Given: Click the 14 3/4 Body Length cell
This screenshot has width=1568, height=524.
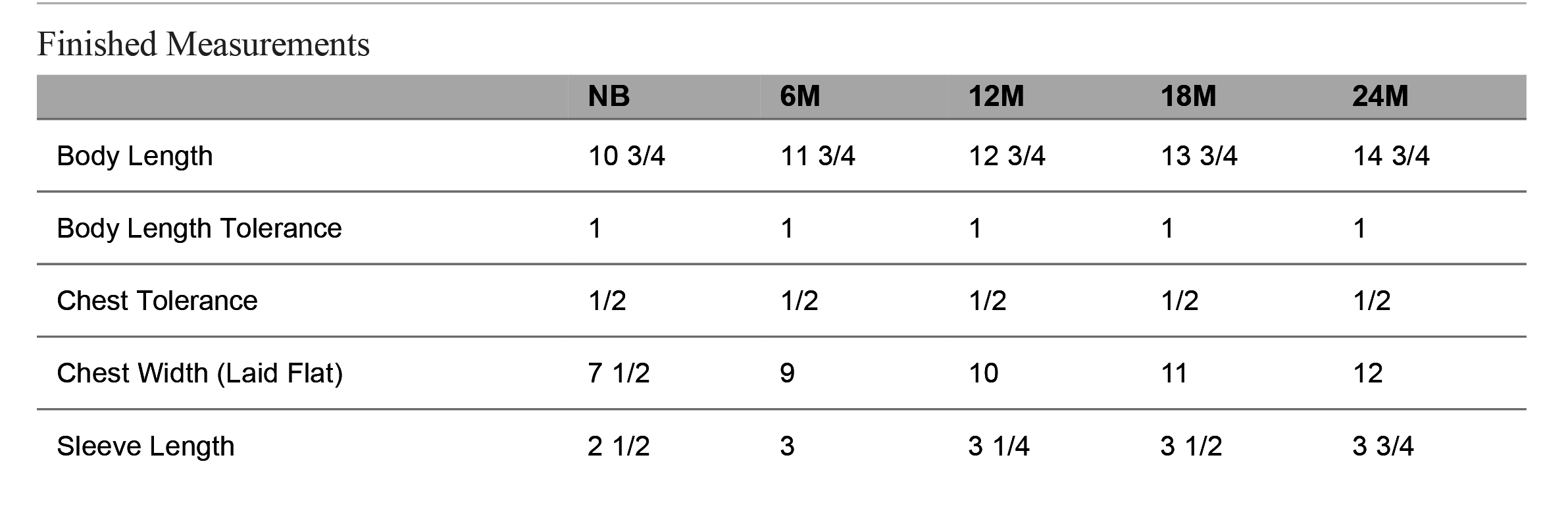Looking at the screenshot, I should (1391, 156).
